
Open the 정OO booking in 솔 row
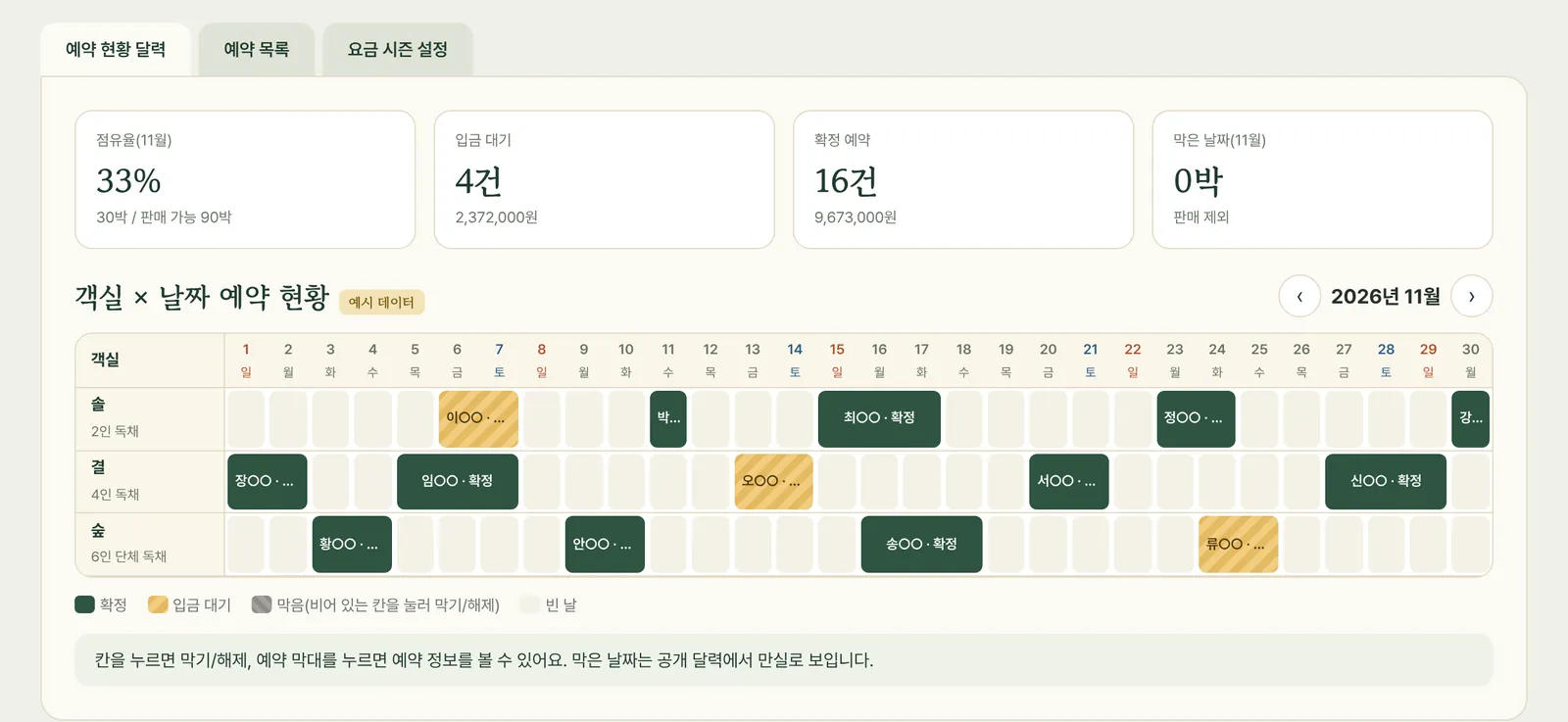[1196, 419]
